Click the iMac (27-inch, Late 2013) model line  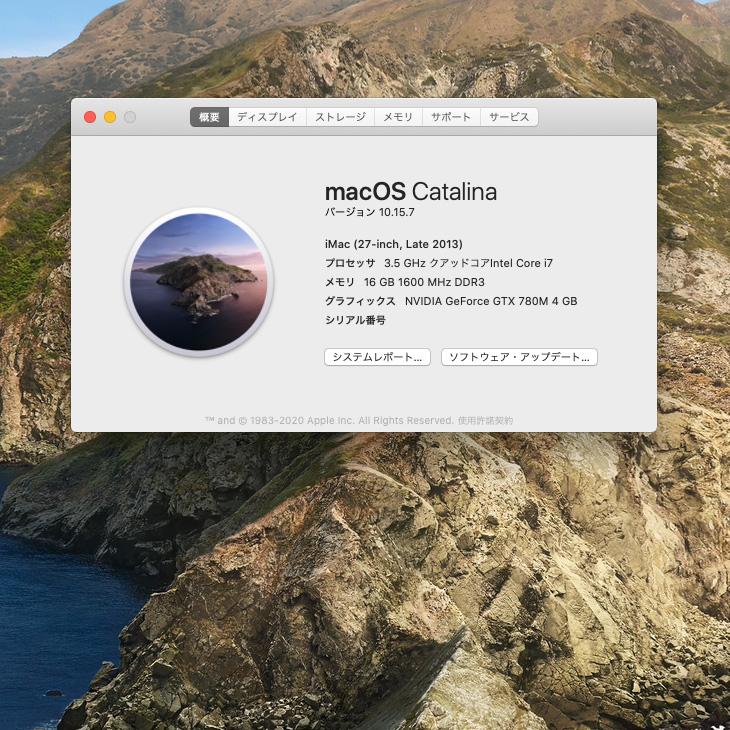click(x=393, y=244)
